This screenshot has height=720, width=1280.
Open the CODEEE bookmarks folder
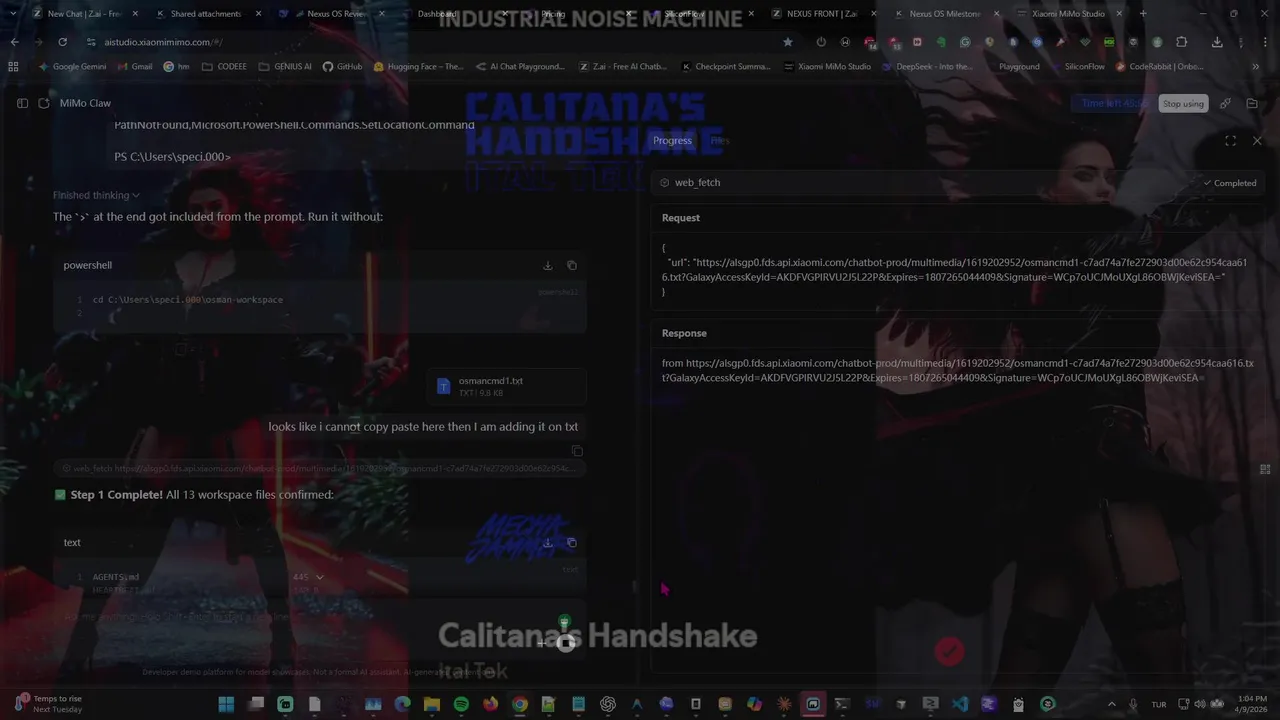pos(224,67)
